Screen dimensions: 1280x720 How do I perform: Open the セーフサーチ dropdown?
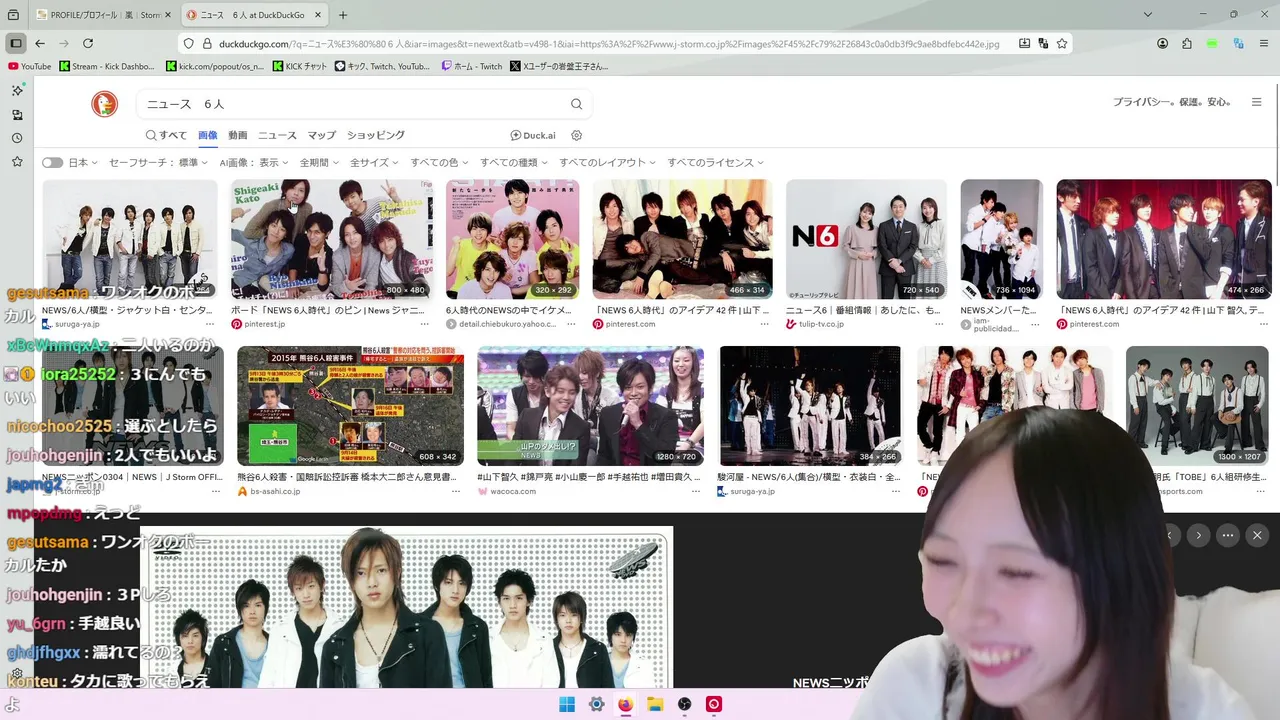click(158, 162)
